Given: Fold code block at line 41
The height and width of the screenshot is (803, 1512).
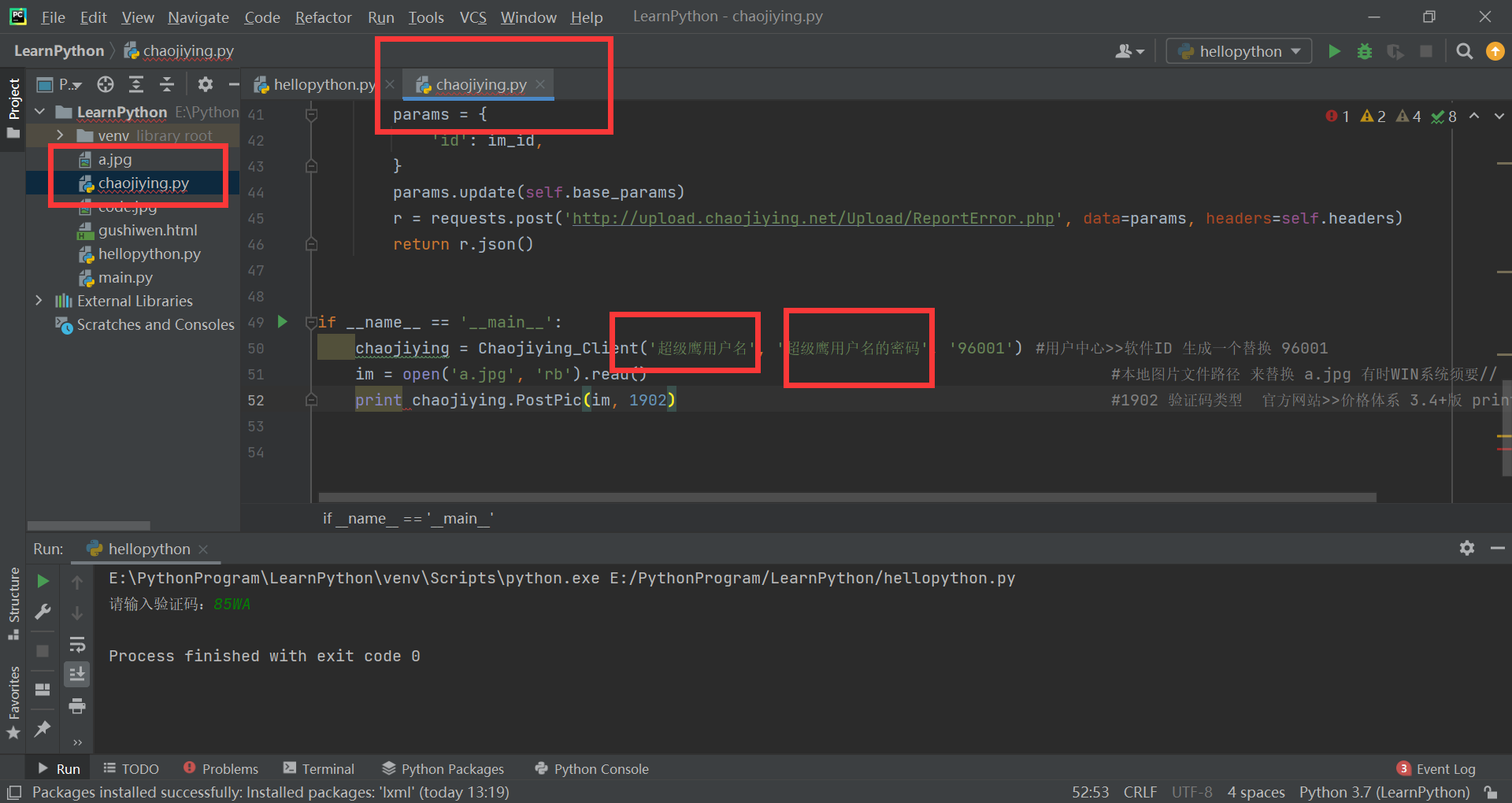Looking at the screenshot, I should (311, 115).
